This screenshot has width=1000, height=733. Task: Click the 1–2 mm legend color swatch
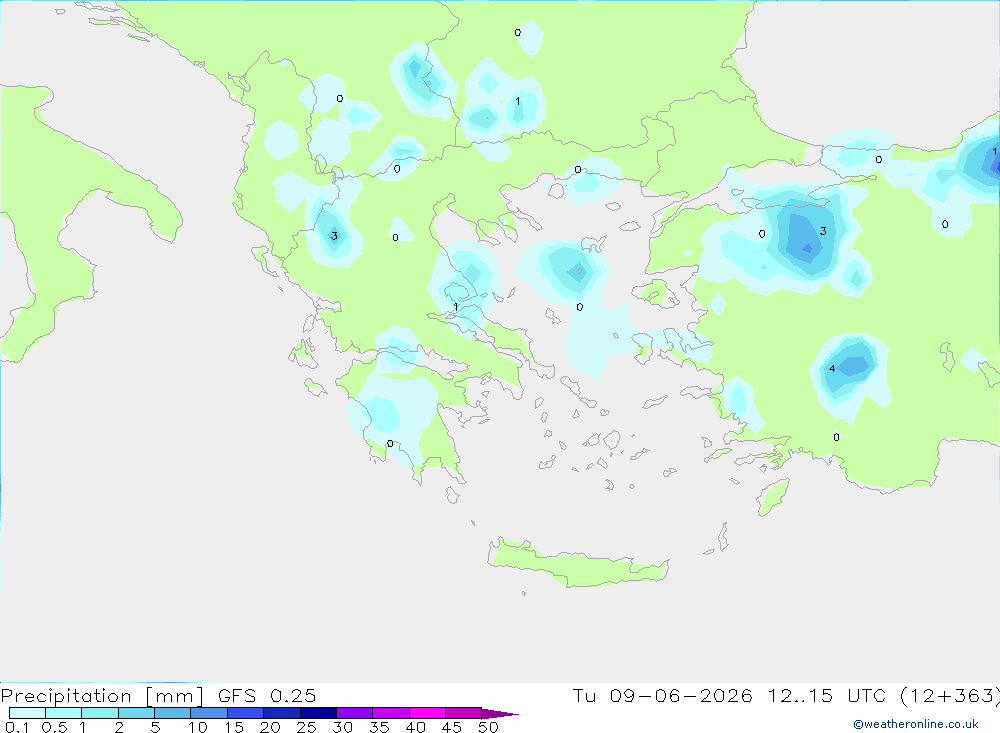click(x=99, y=713)
